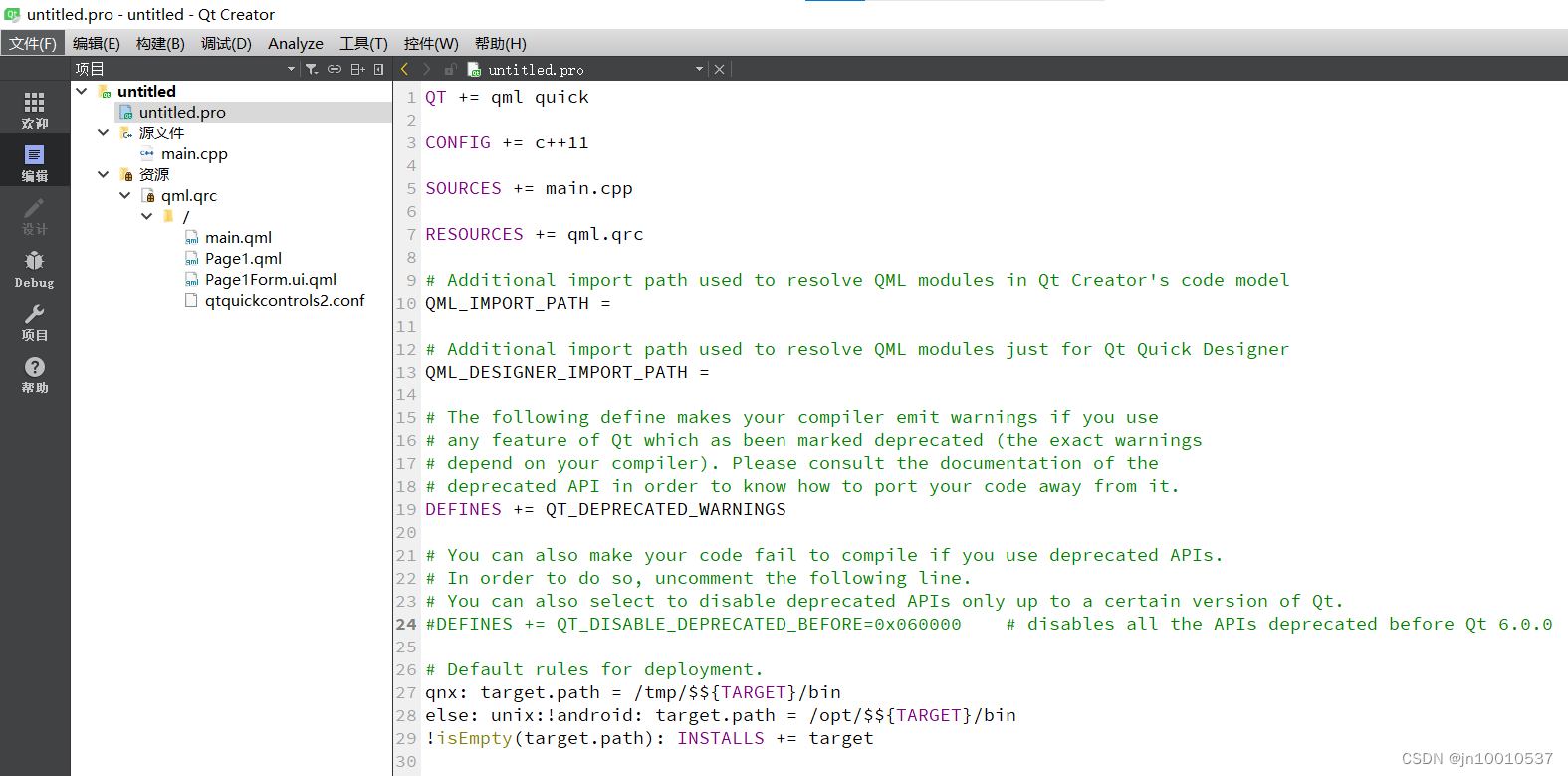Select Page1Form.ui.qml in the tree

[271, 279]
